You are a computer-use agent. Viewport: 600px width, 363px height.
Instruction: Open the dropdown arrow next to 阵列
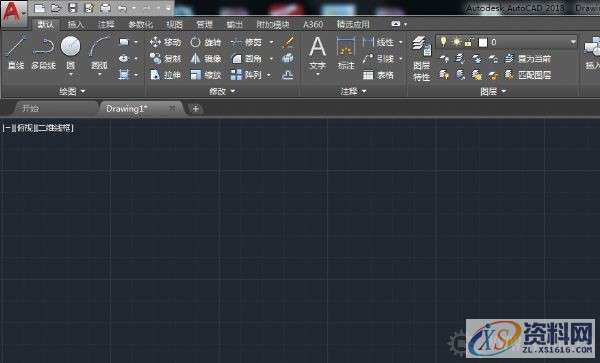click(269, 75)
